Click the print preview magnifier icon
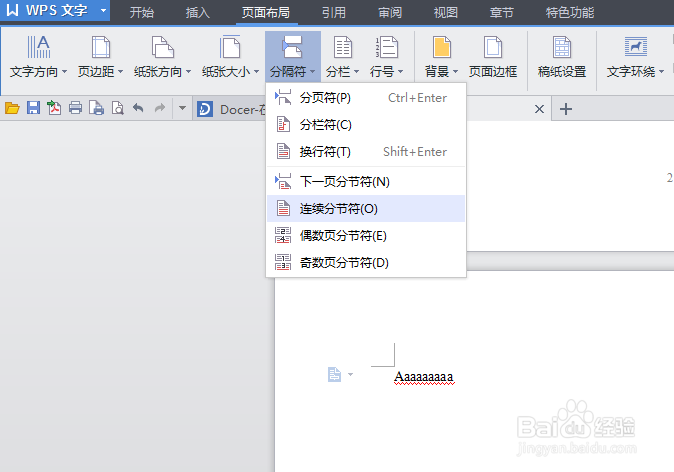674x472 pixels. pos(117,108)
